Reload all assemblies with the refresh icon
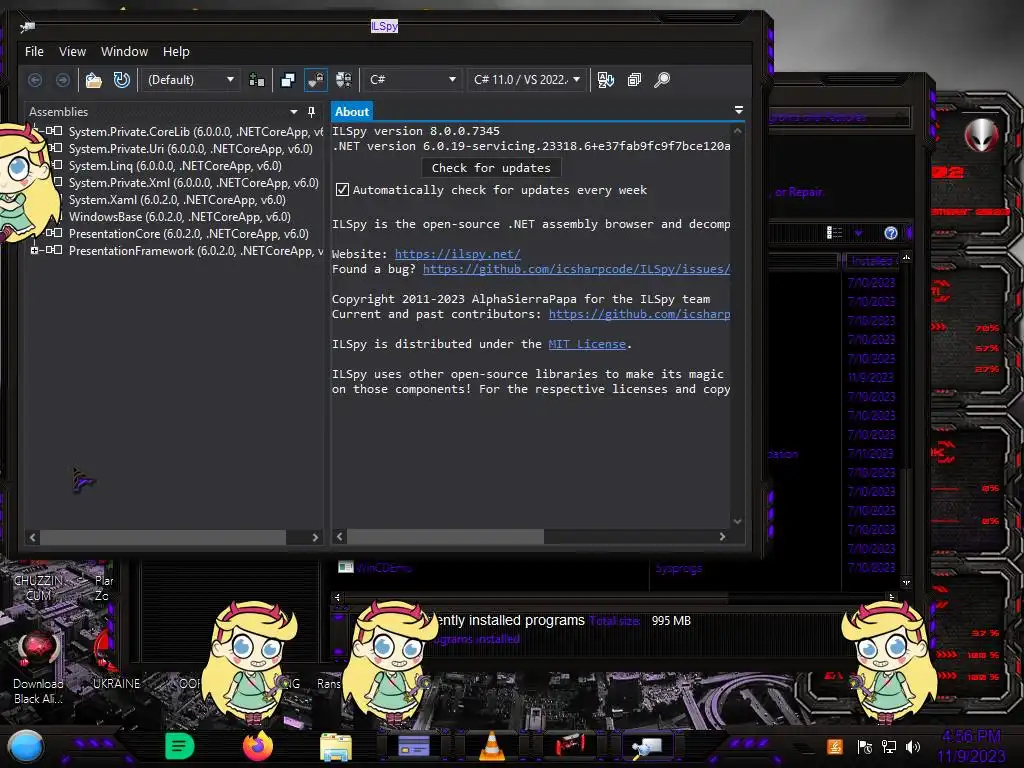Image resolution: width=1024 pixels, height=768 pixels. coord(121,80)
